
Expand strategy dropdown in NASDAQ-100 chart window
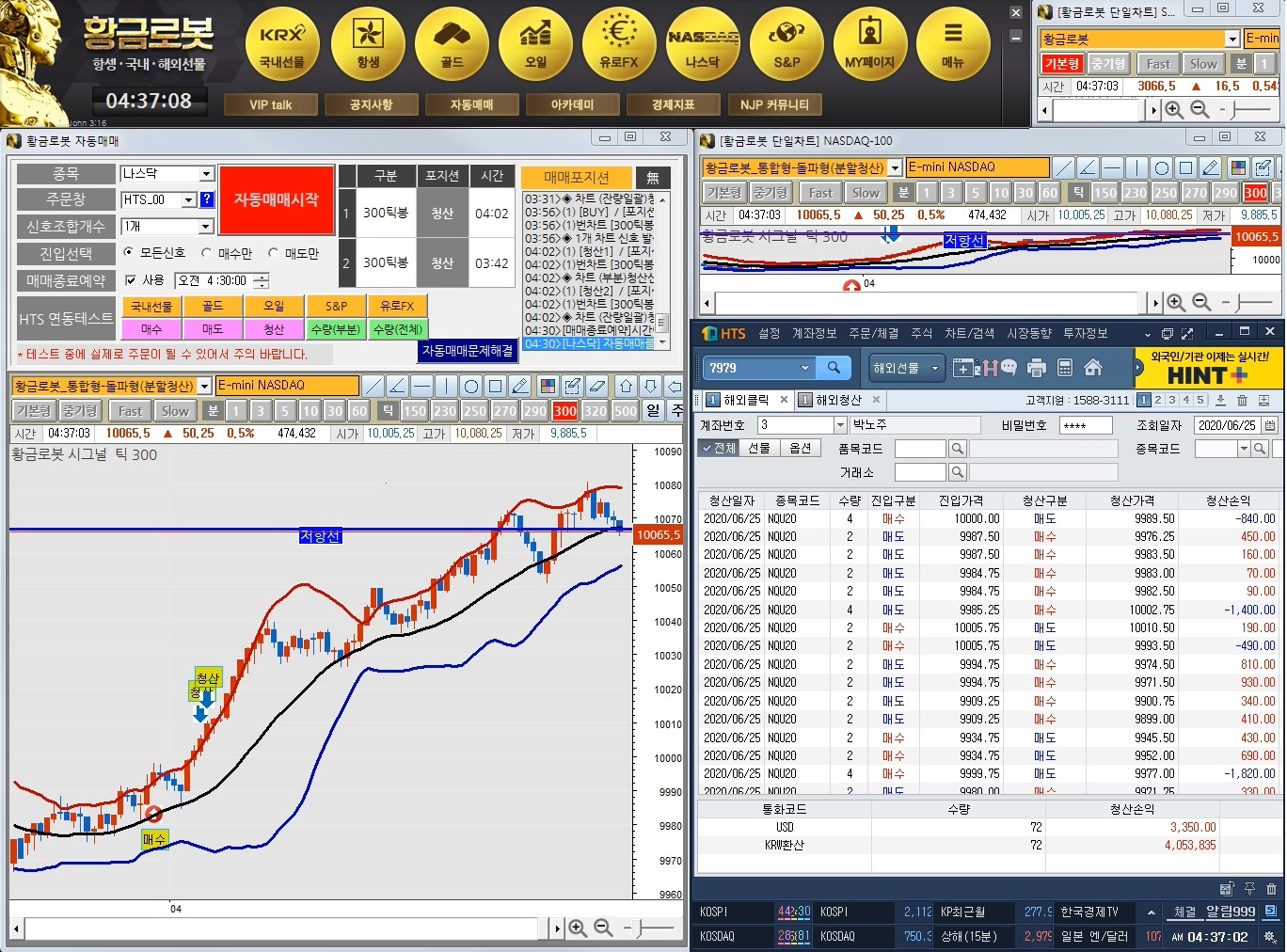[x=896, y=167]
